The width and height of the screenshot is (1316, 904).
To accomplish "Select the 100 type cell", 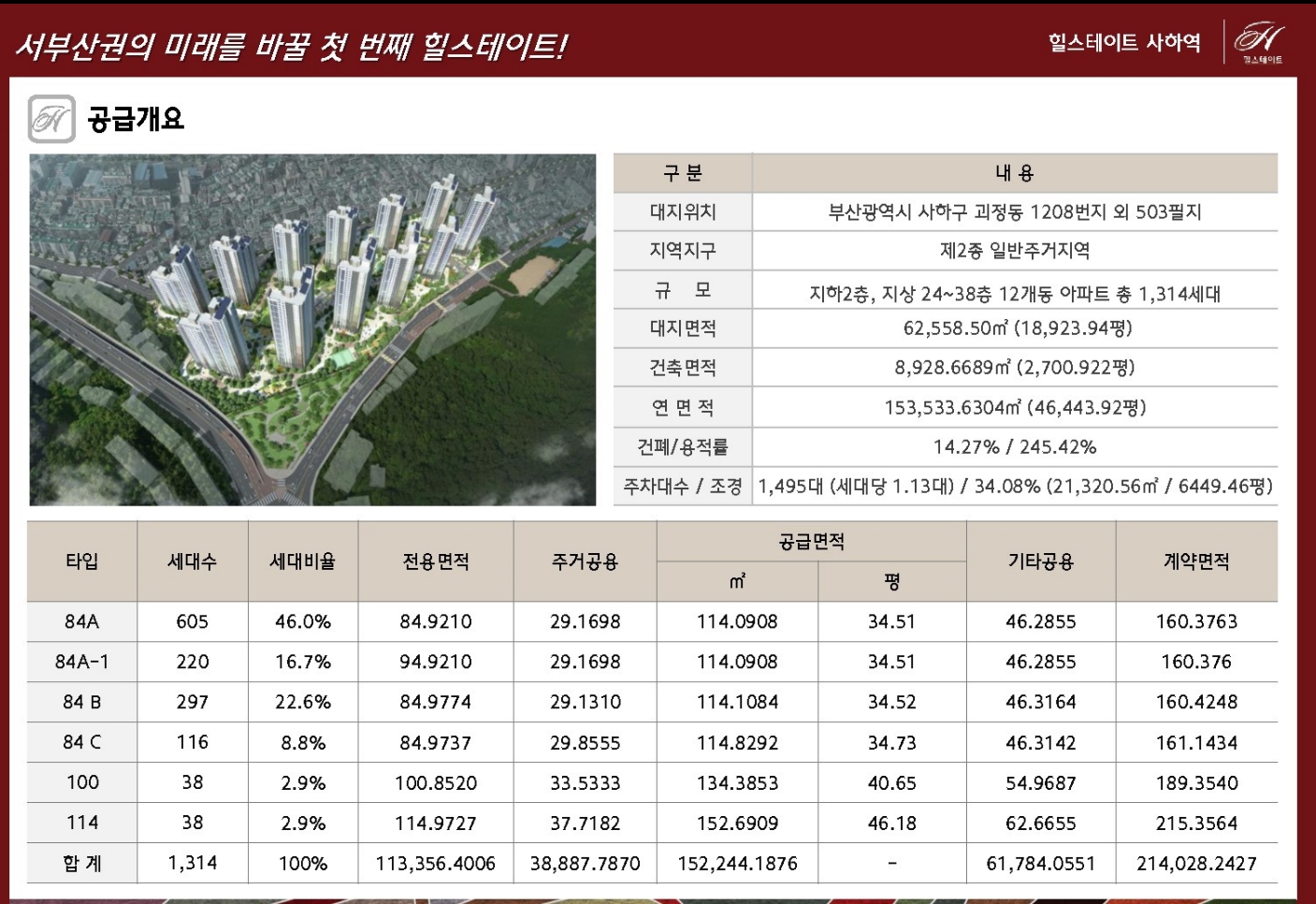I will (82, 782).
